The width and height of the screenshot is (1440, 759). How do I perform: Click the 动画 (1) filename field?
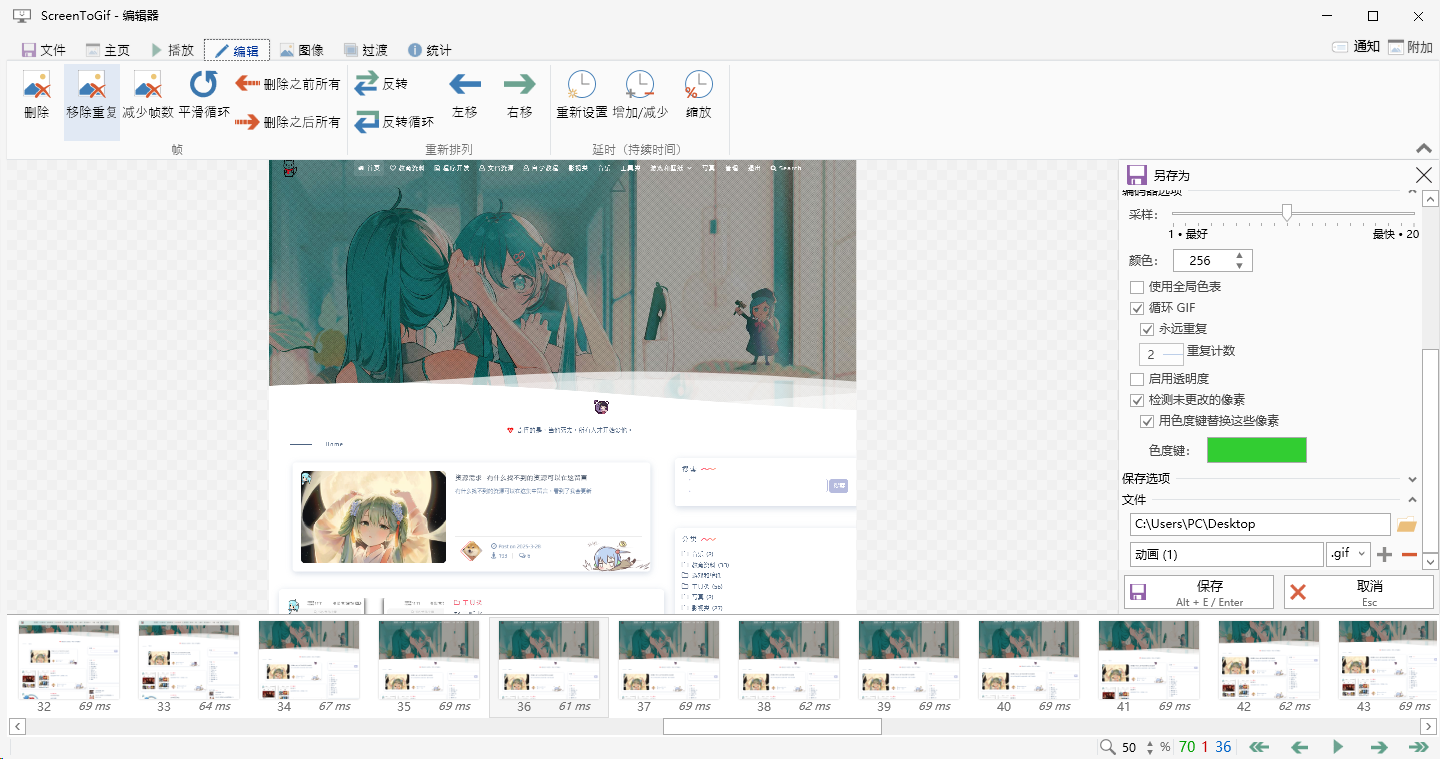(x=1227, y=554)
